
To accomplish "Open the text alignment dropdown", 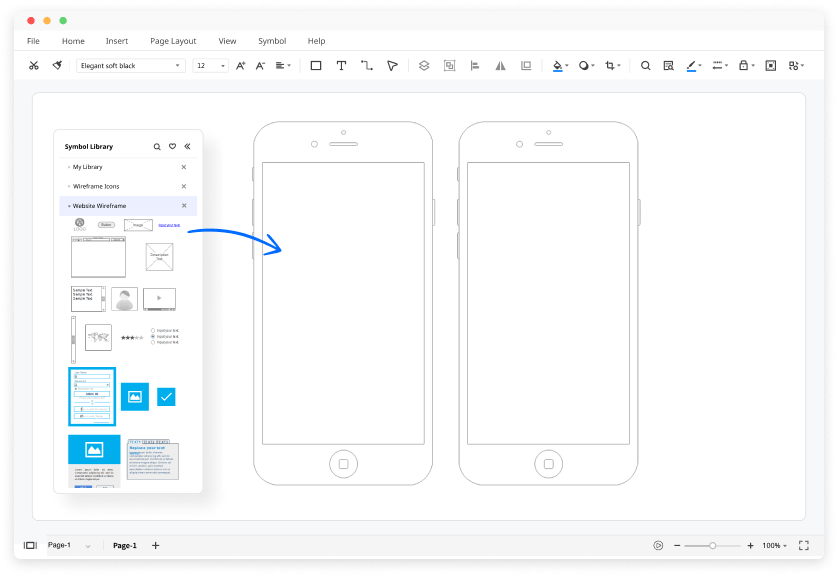I will point(283,65).
